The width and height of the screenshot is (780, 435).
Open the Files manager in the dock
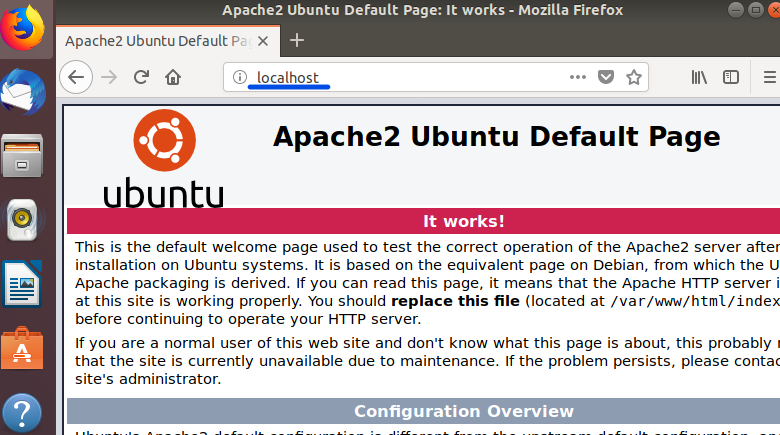click(22, 156)
